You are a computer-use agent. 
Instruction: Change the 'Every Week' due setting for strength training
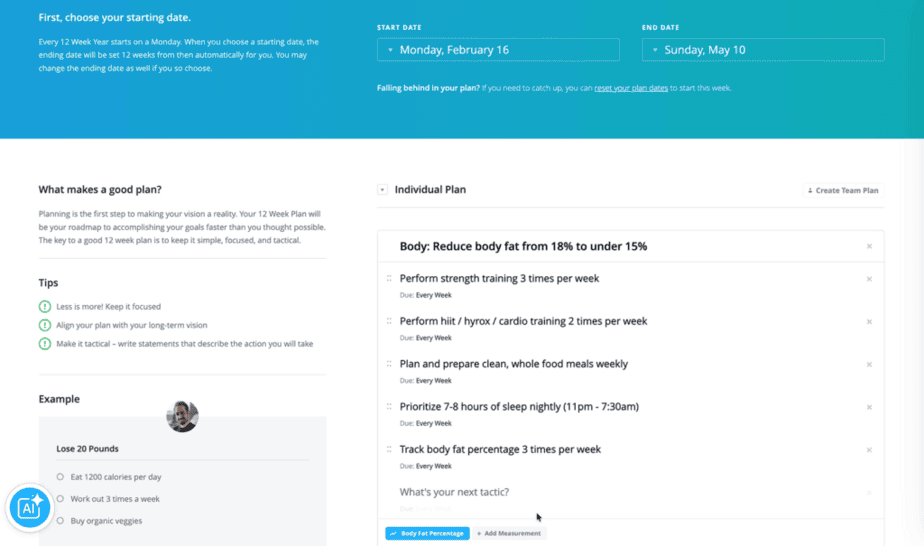434,295
